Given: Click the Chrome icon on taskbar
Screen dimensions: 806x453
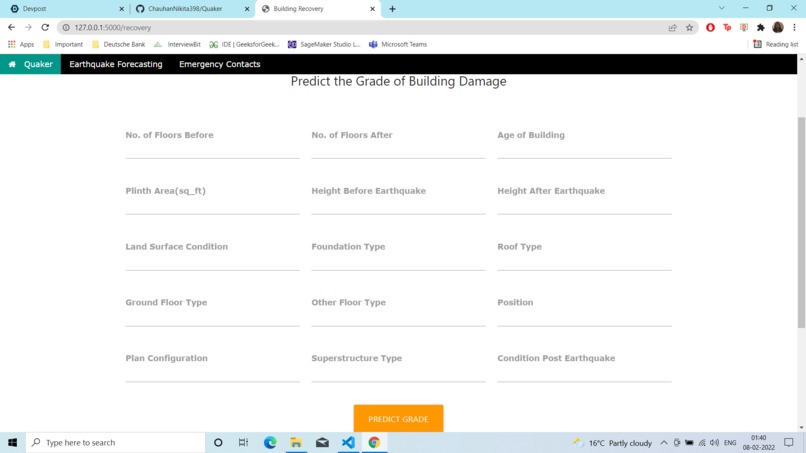Looking at the screenshot, I should click(x=374, y=442).
